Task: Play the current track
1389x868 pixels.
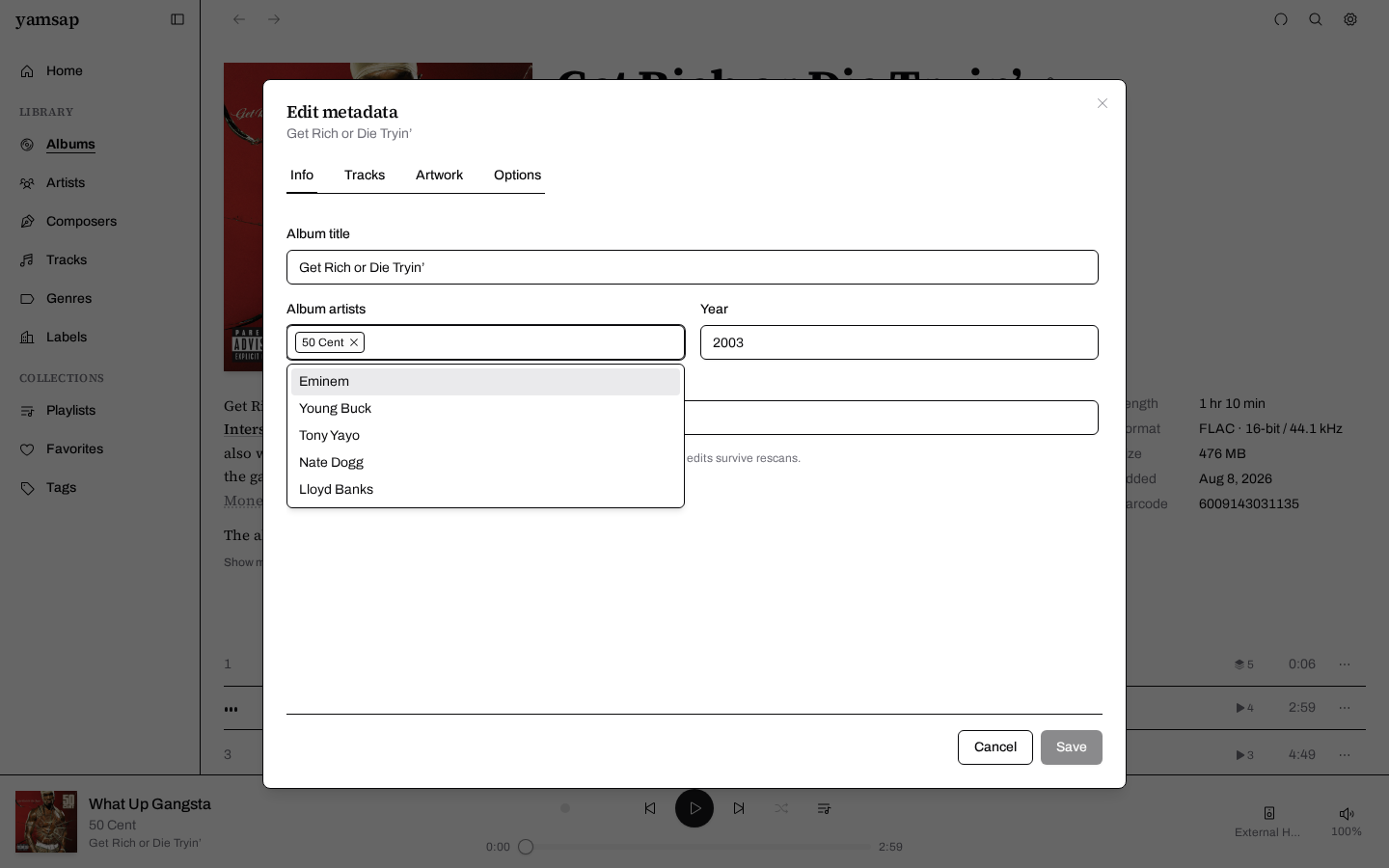Action: coord(694,808)
